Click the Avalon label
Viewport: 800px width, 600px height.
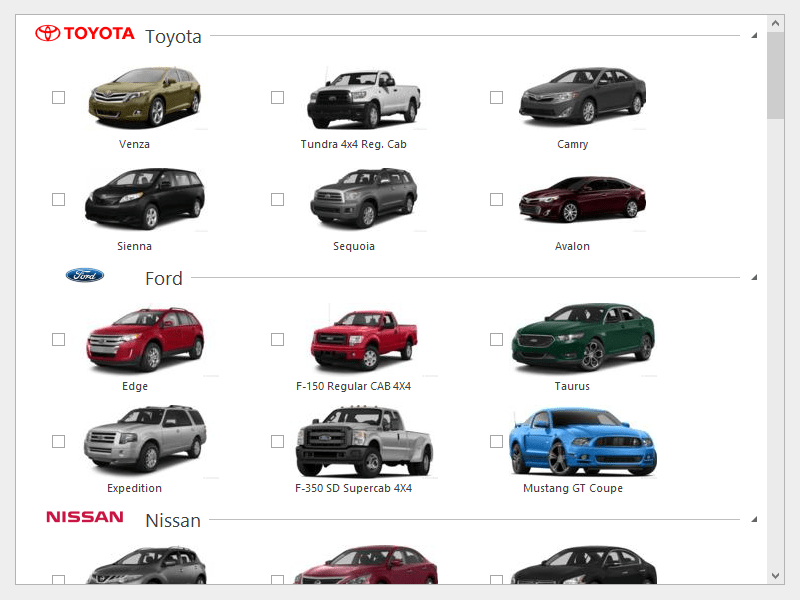(x=572, y=246)
